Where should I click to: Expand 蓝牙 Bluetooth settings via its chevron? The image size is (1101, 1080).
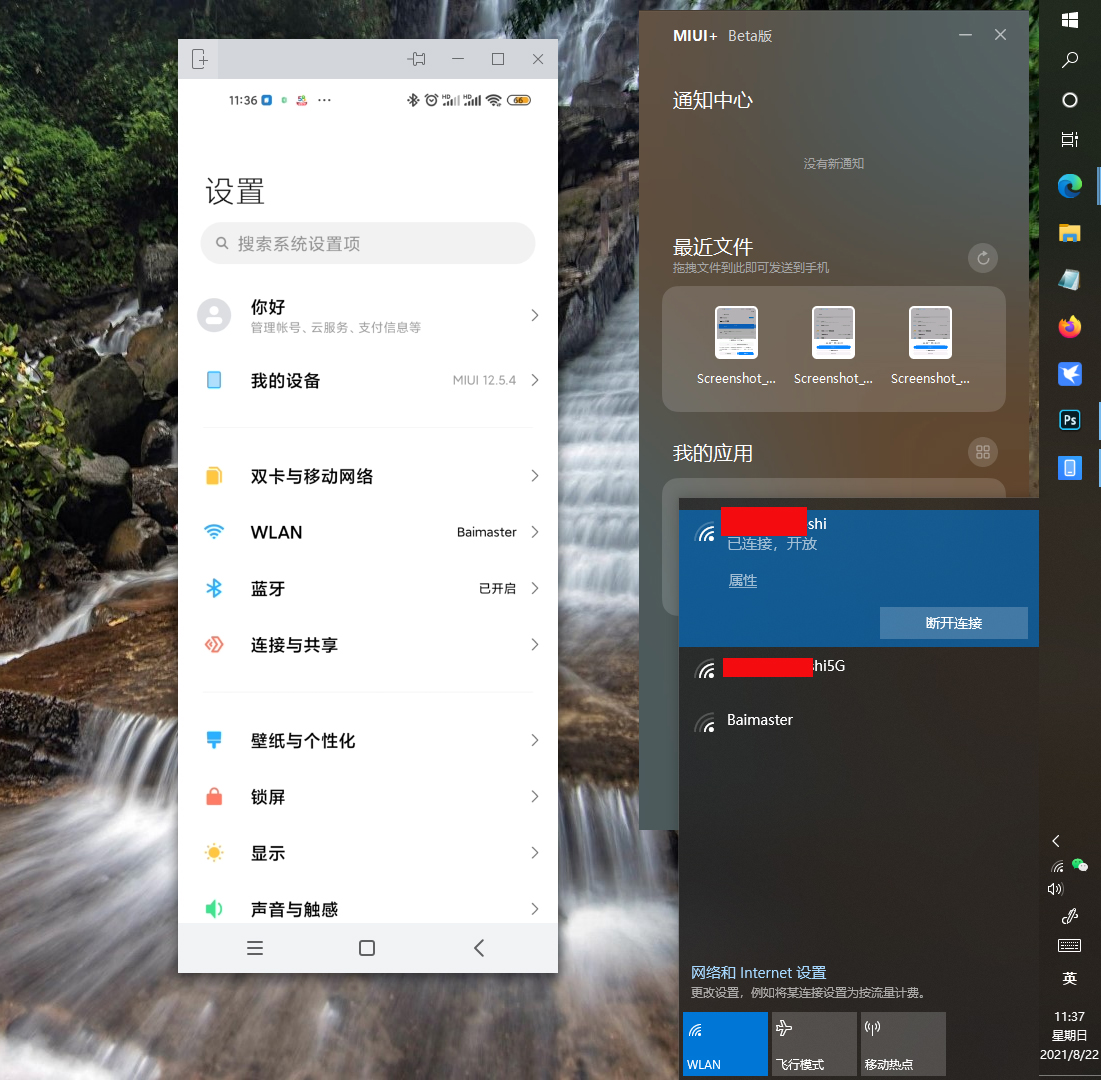pyautogui.click(x=534, y=588)
